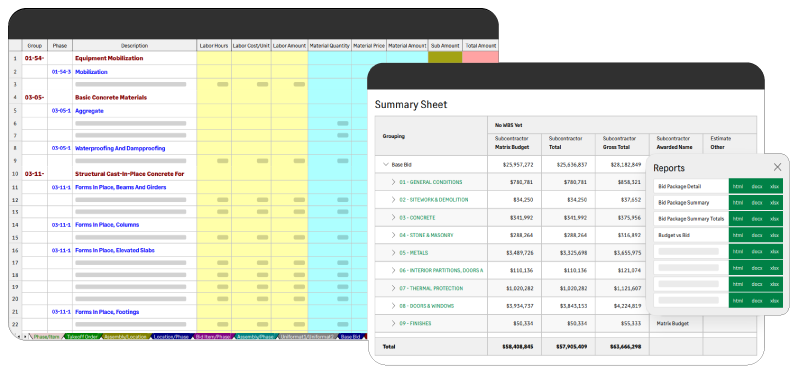800x376 pixels.
Task: Click Equipment Mobilization group row
Action: point(109,58)
